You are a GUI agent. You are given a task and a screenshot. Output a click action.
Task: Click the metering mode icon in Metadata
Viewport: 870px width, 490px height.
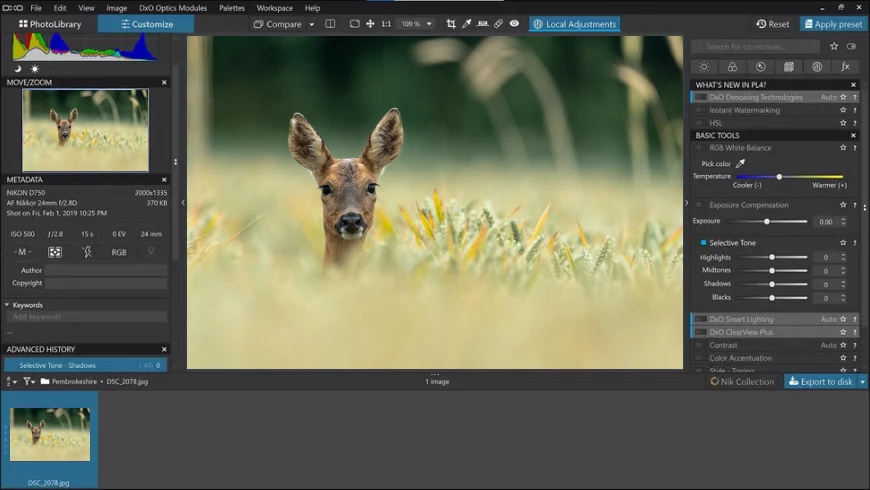click(55, 252)
